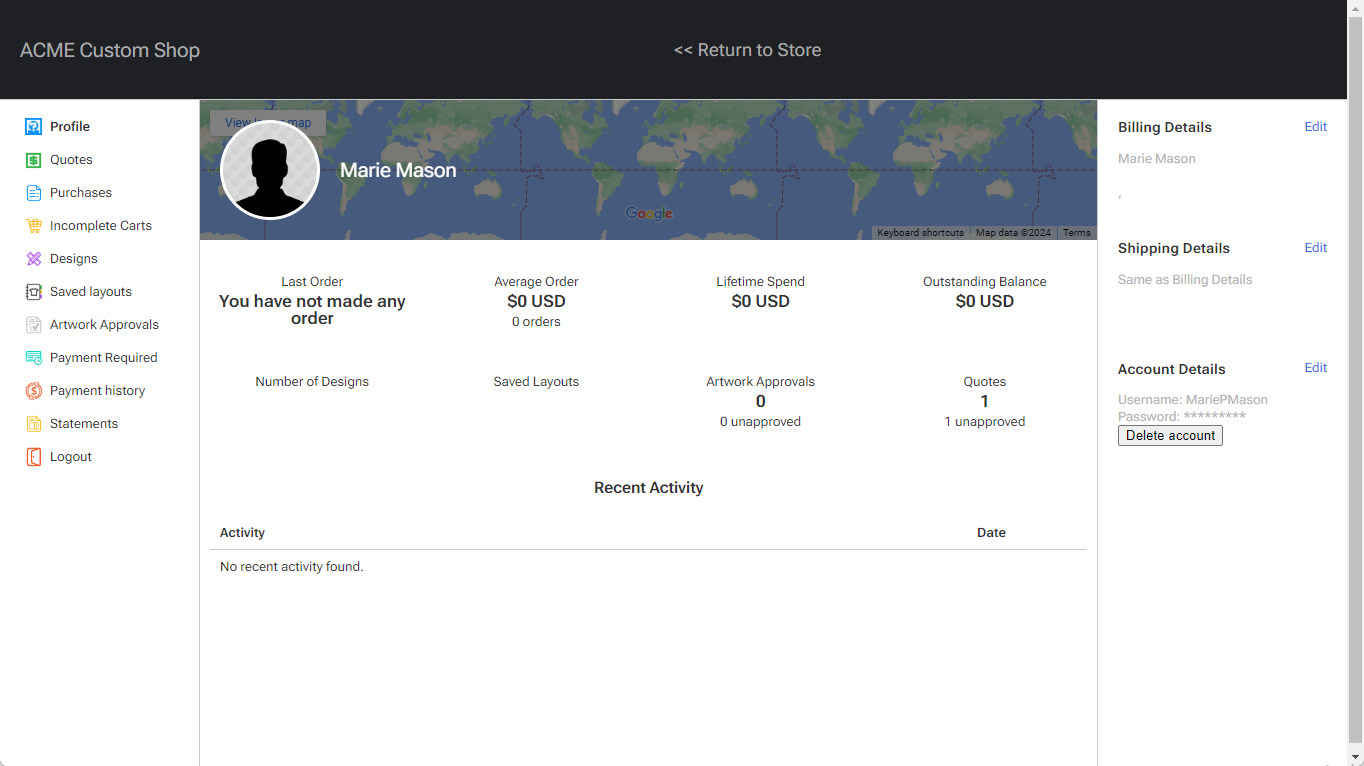This screenshot has height=766, width=1364.
Task: Click Edit next to Billing Details
Action: click(x=1315, y=126)
